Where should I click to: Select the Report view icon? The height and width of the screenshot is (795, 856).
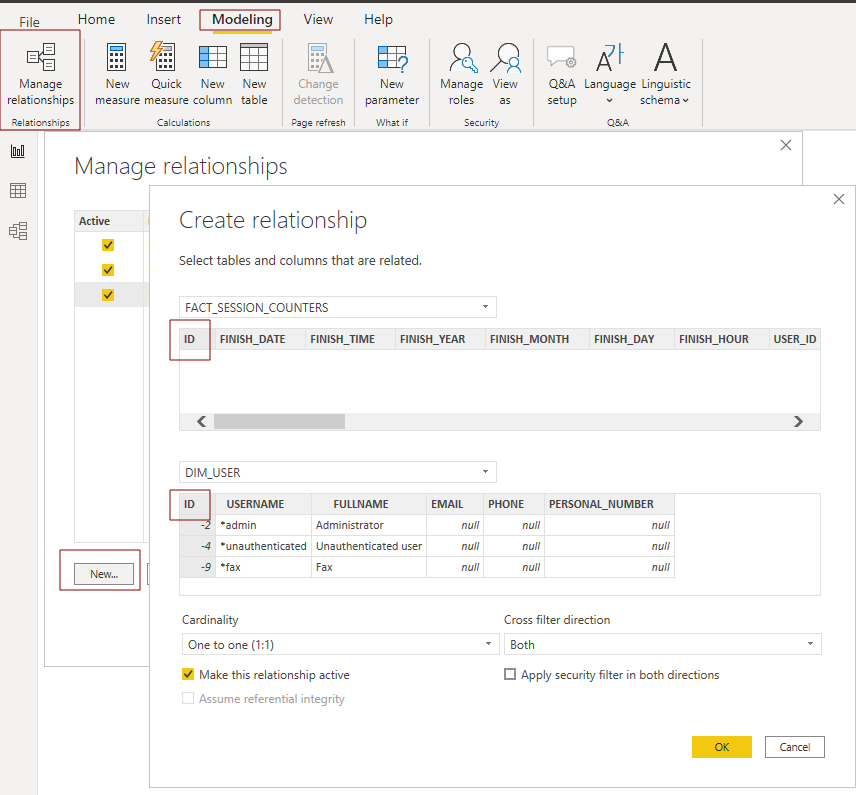[x=17, y=152]
